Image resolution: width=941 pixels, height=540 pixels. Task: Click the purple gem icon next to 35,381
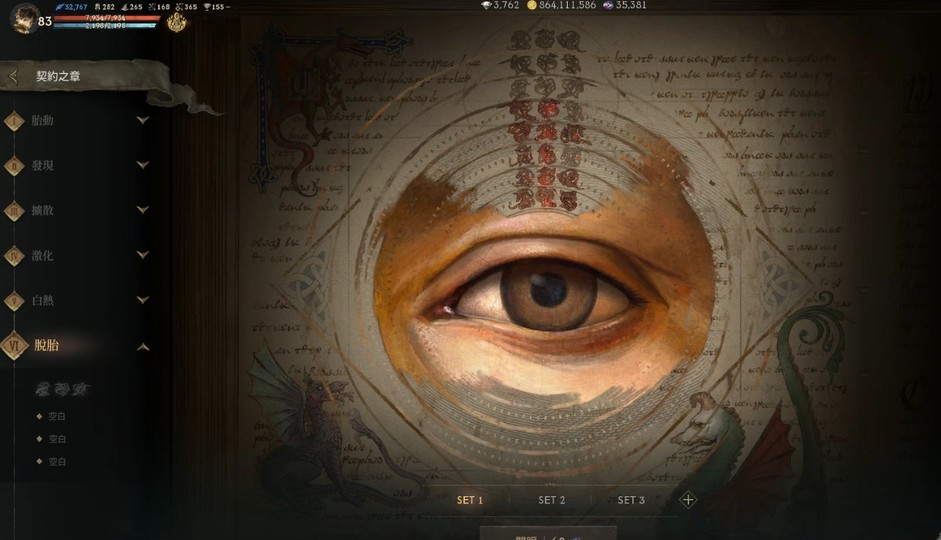click(x=608, y=5)
